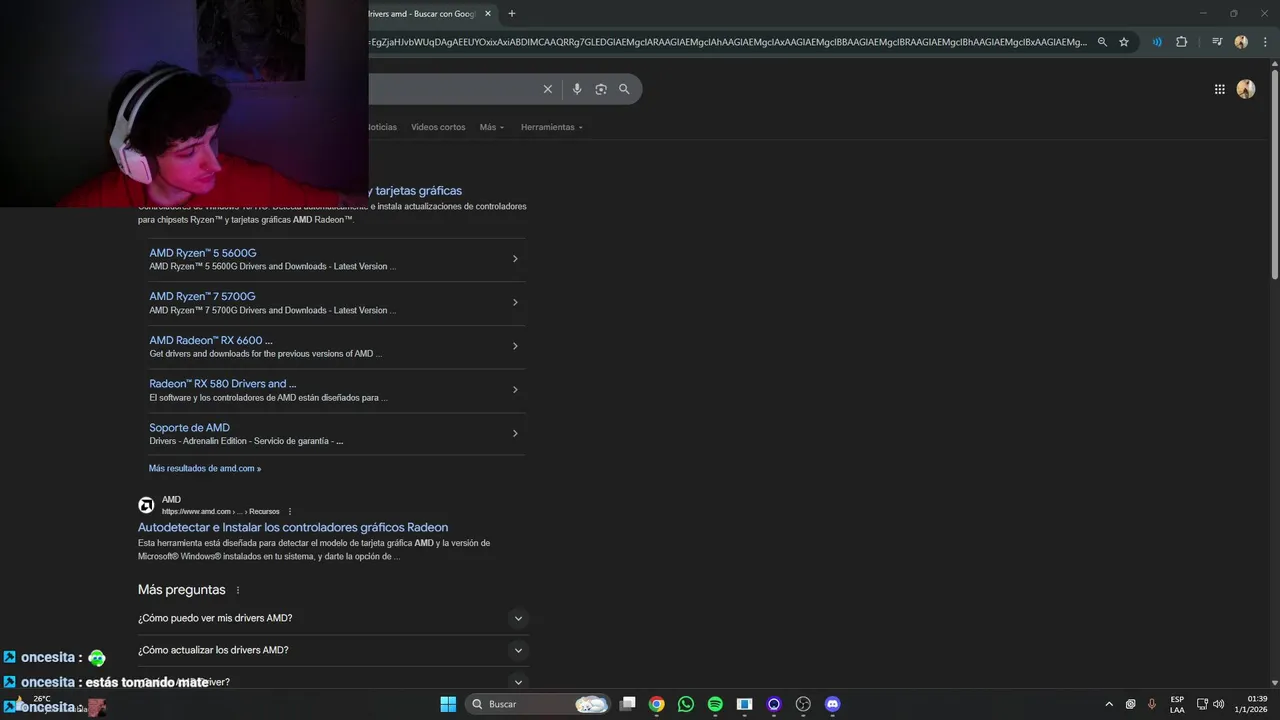Image resolution: width=1280 pixels, height=720 pixels.
Task: Open Radeon RX 580 Drivers sitelink
Action: [x=222, y=383]
